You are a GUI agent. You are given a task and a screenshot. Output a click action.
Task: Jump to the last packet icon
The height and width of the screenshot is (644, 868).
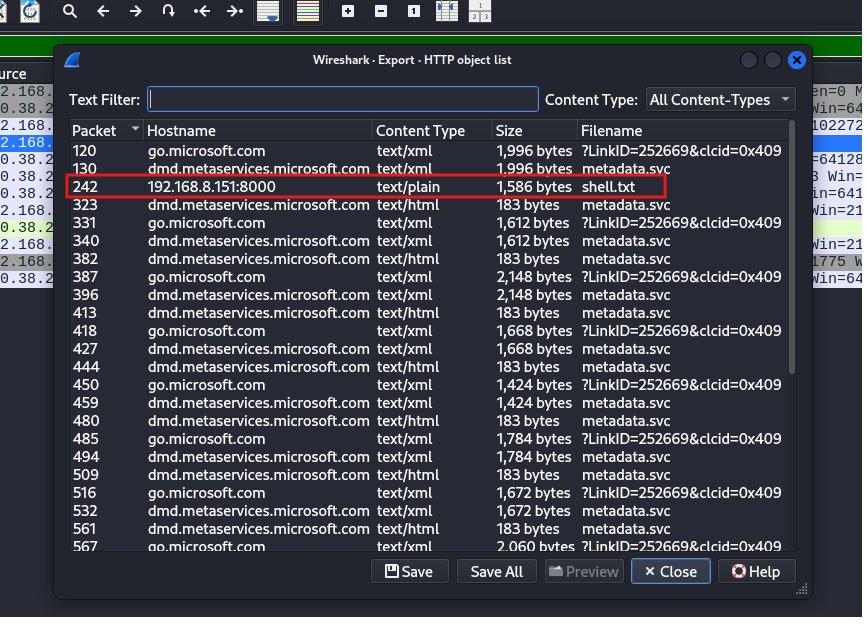235,11
